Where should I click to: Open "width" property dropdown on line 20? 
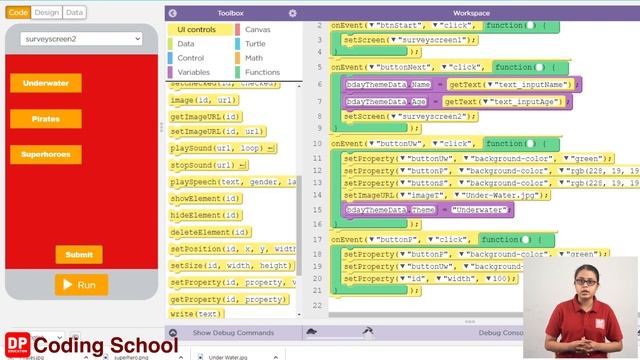[439, 278]
